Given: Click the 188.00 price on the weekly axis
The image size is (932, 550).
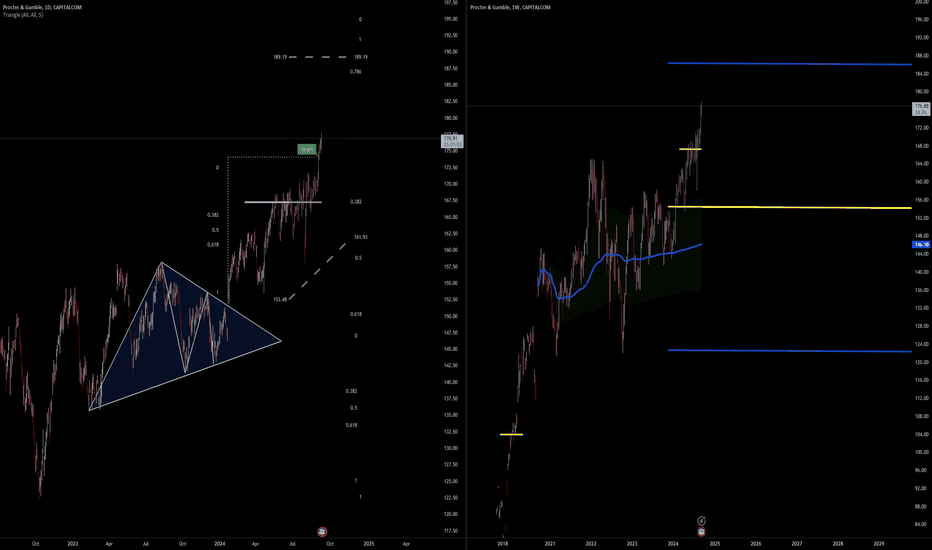Looking at the screenshot, I should coord(922,56).
